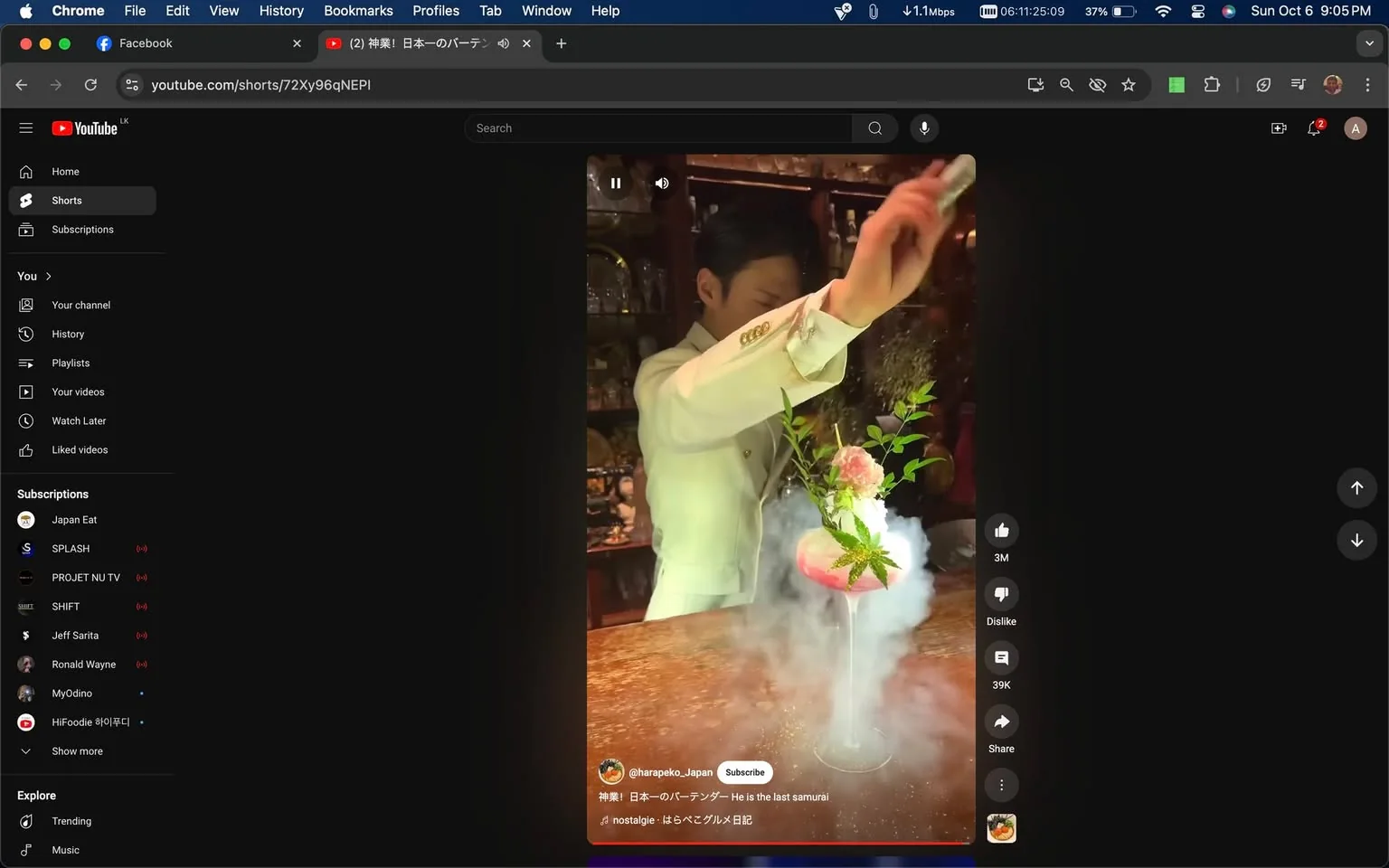Open Trending under Explore
The height and width of the screenshot is (868, 1389).
[x=82, y=821]
